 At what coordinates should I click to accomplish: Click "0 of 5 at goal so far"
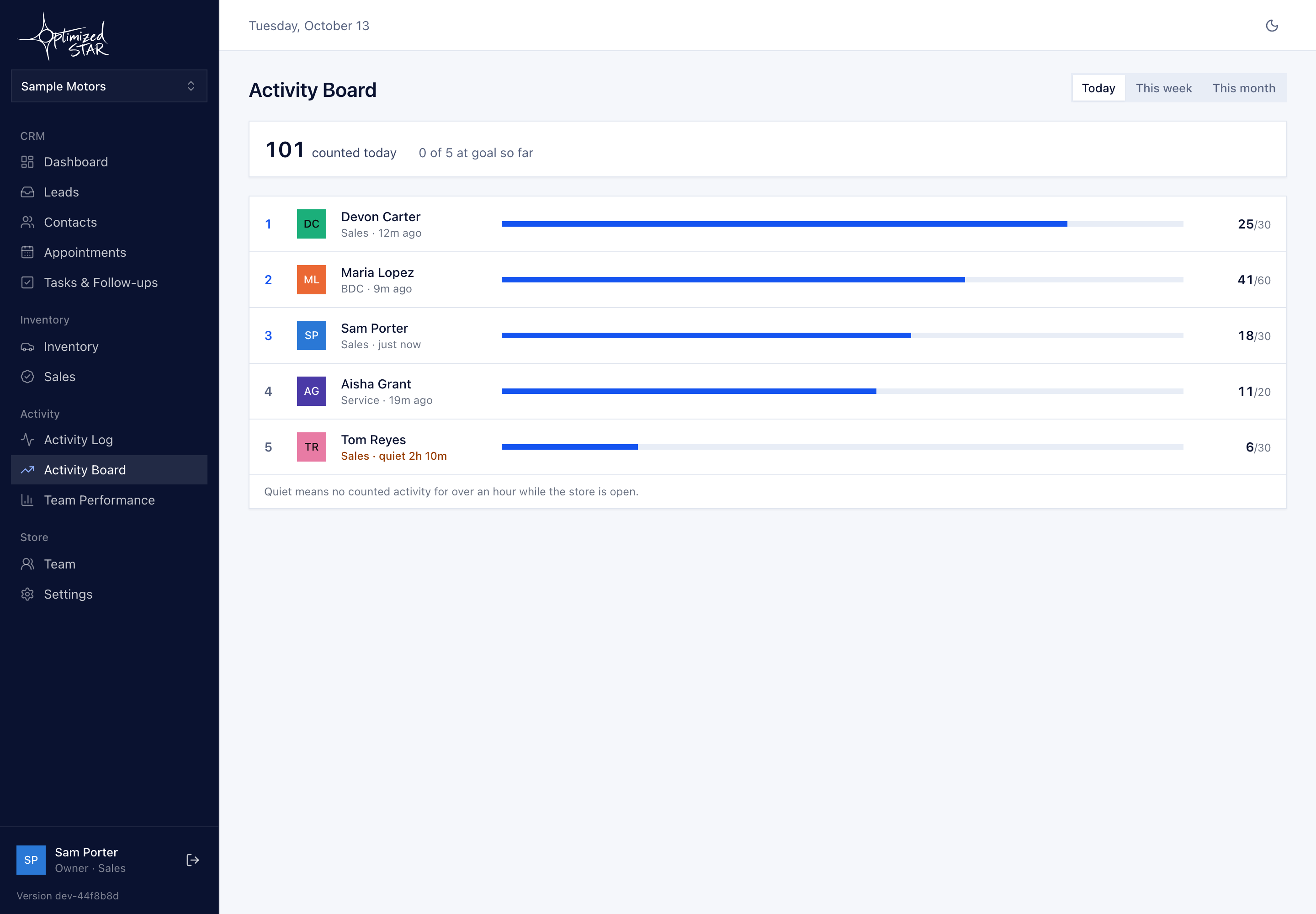pos(475,153)
